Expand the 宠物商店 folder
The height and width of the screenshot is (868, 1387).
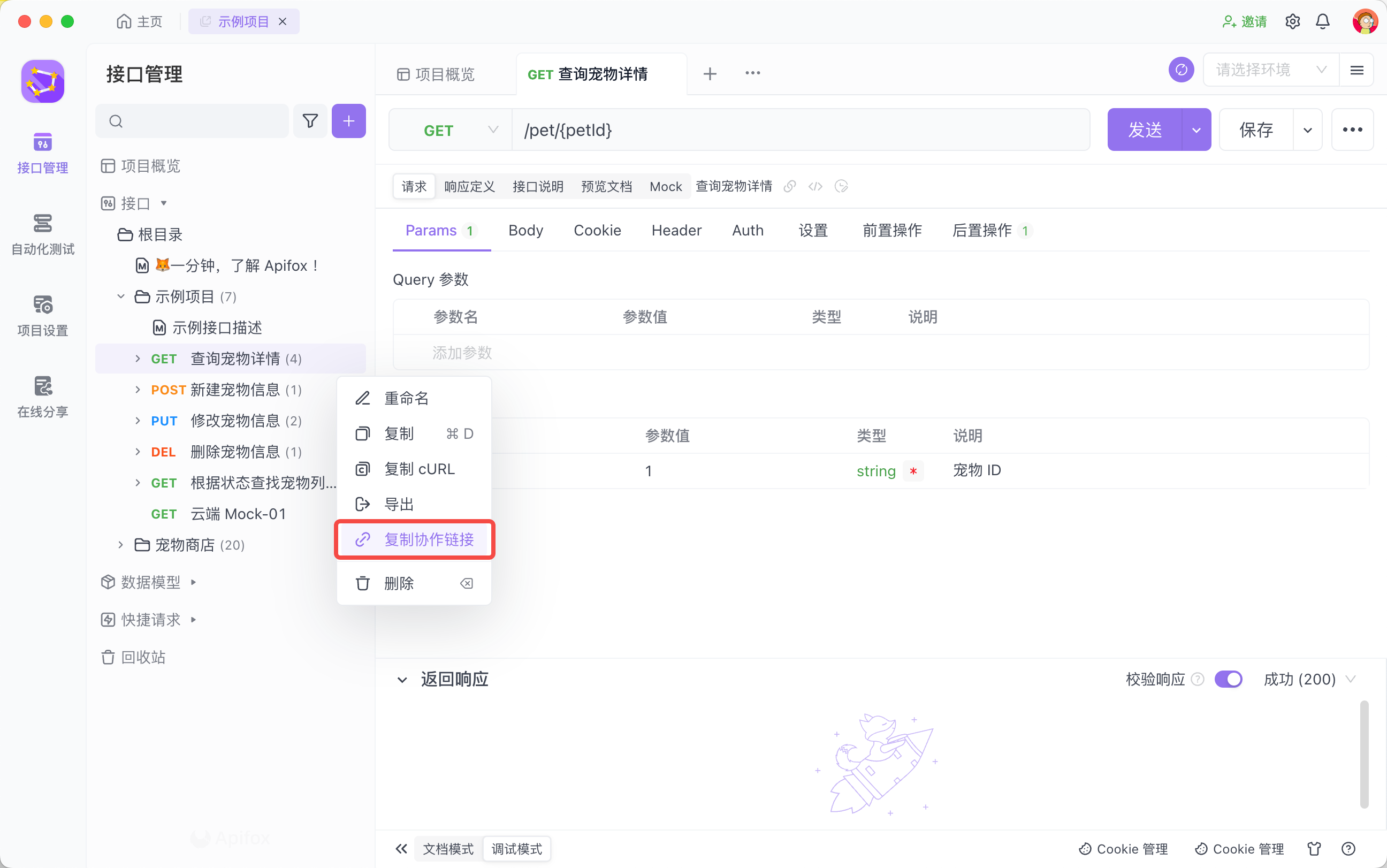[x=120, y=544]
